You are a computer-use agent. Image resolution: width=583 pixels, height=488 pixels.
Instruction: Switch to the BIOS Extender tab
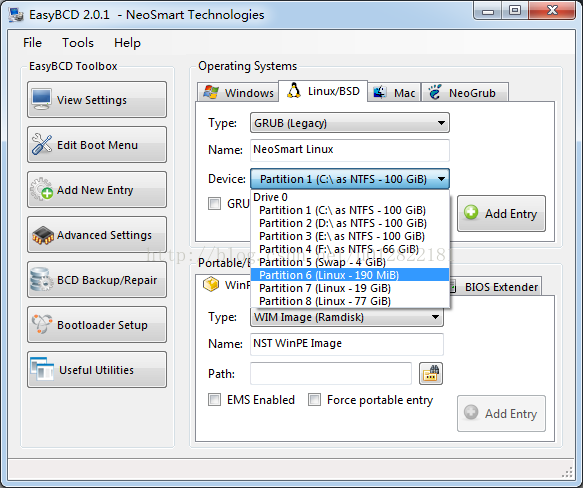pos(495,287)
